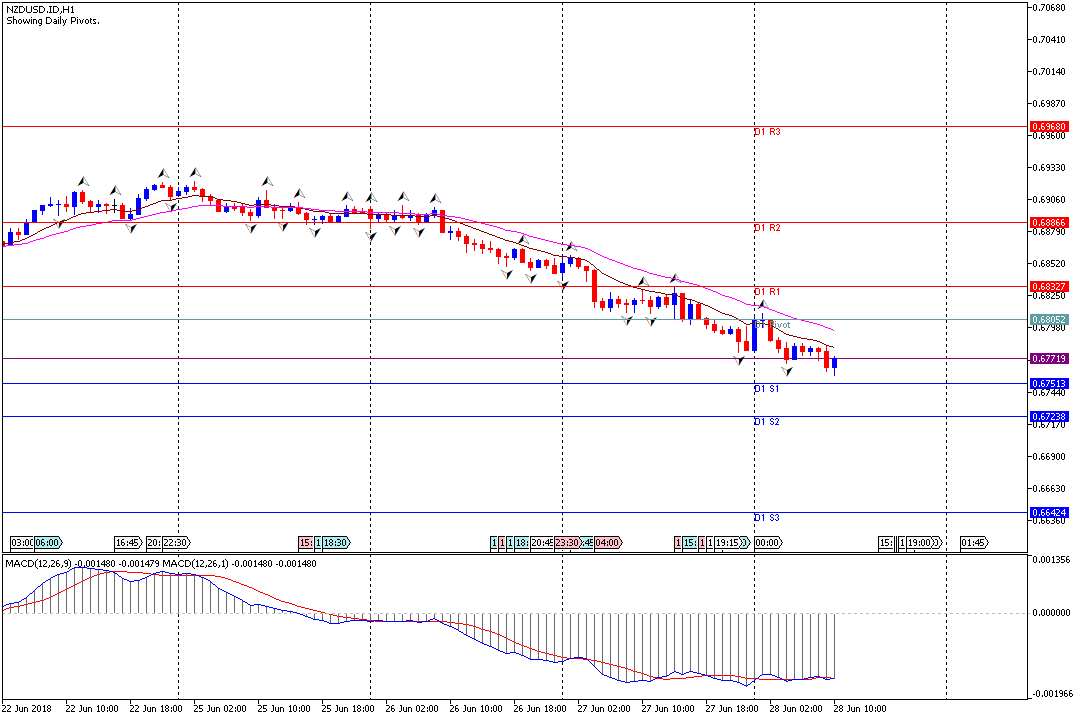Click the 22:30 event time marker

click(x=175, y=543)
